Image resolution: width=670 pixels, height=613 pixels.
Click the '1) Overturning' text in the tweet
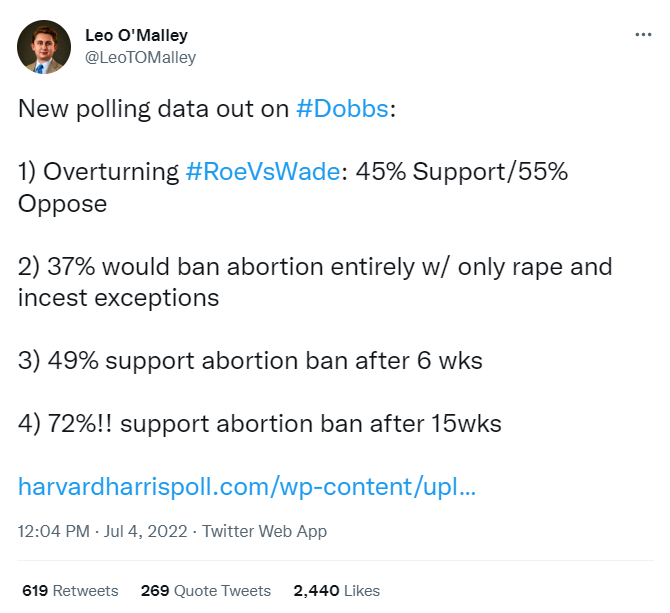click(x=98, y=171)
